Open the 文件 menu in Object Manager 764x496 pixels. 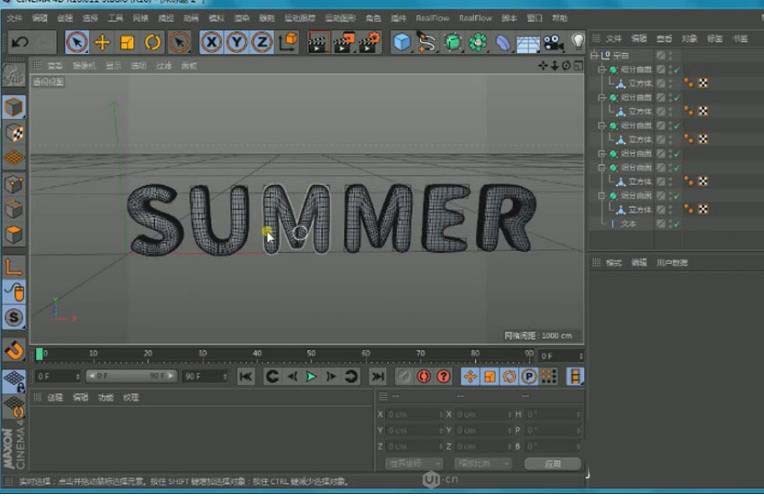point(614,38)
